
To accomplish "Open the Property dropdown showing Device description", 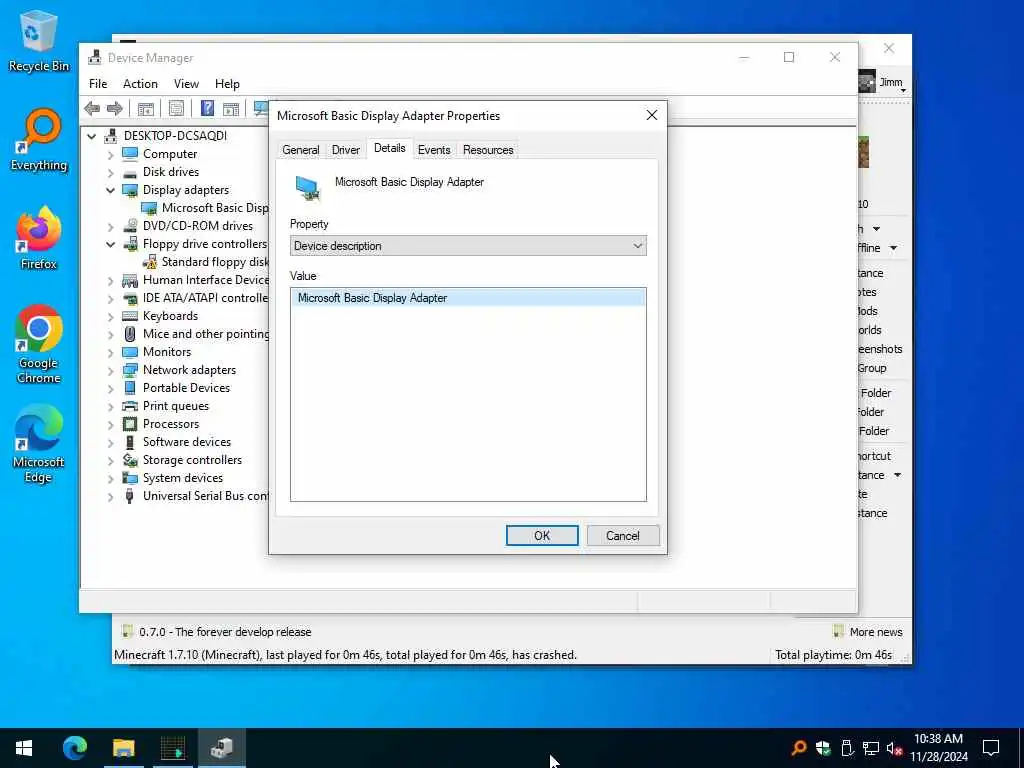I will point(468,246).
